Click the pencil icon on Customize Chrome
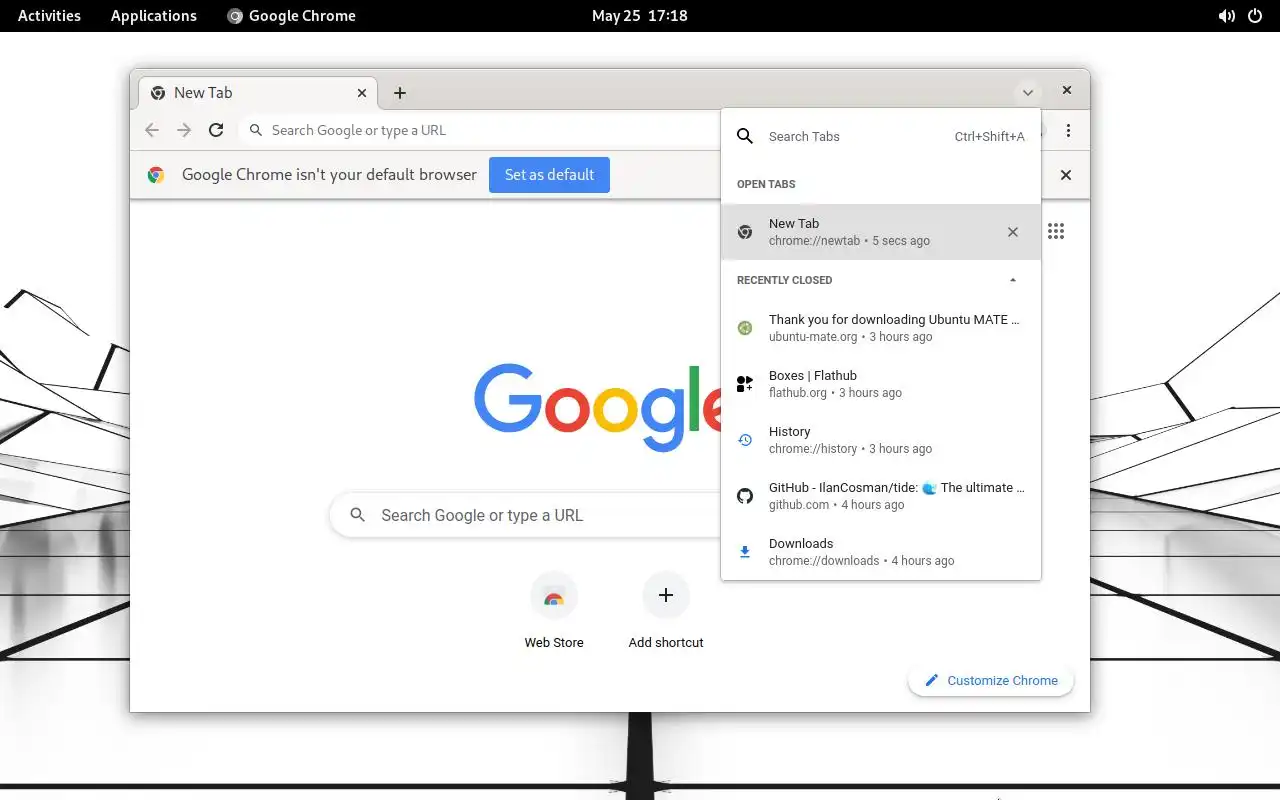Image resolution: width=1280 pixels, height=800 pixels. (x=932, y=680)
